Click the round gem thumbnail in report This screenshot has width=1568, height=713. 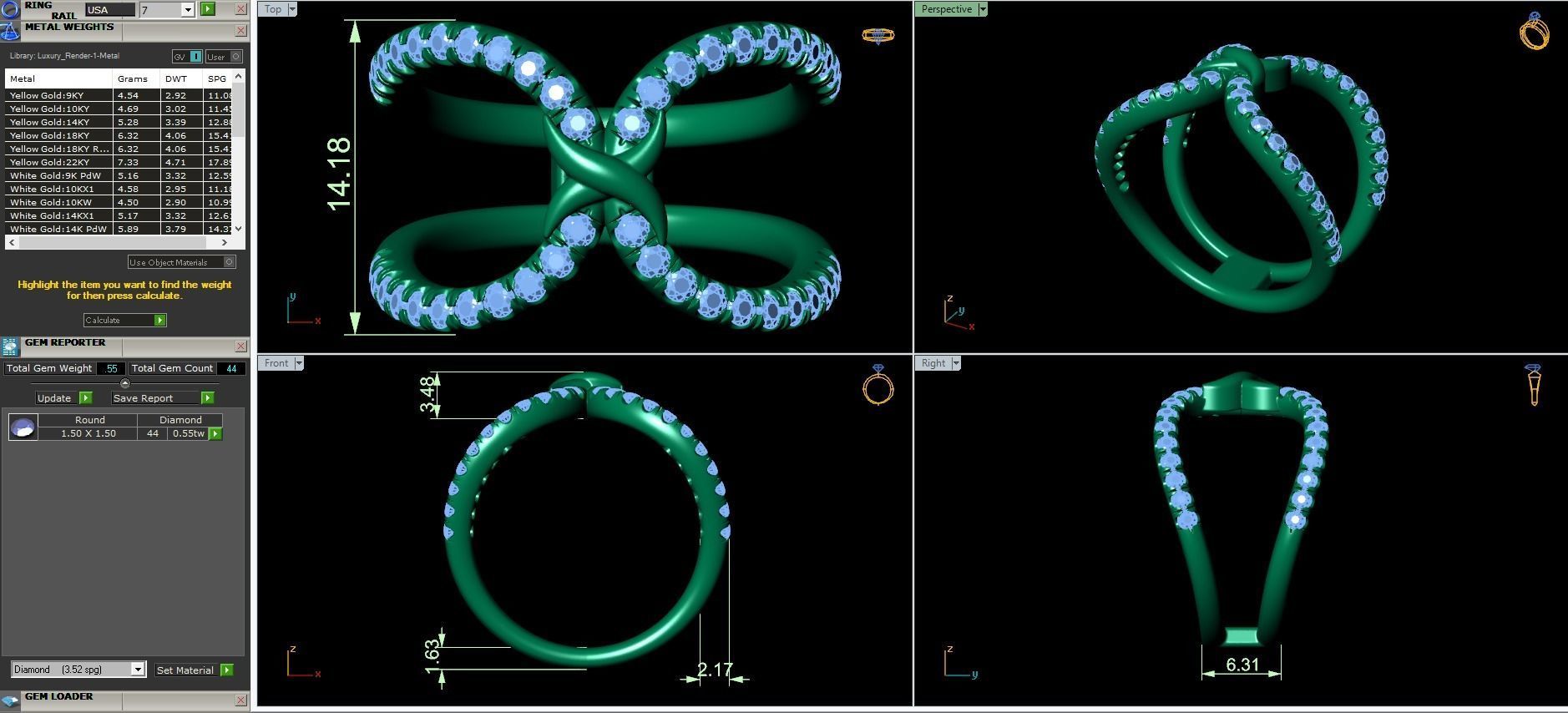click(x=23, y=427)
